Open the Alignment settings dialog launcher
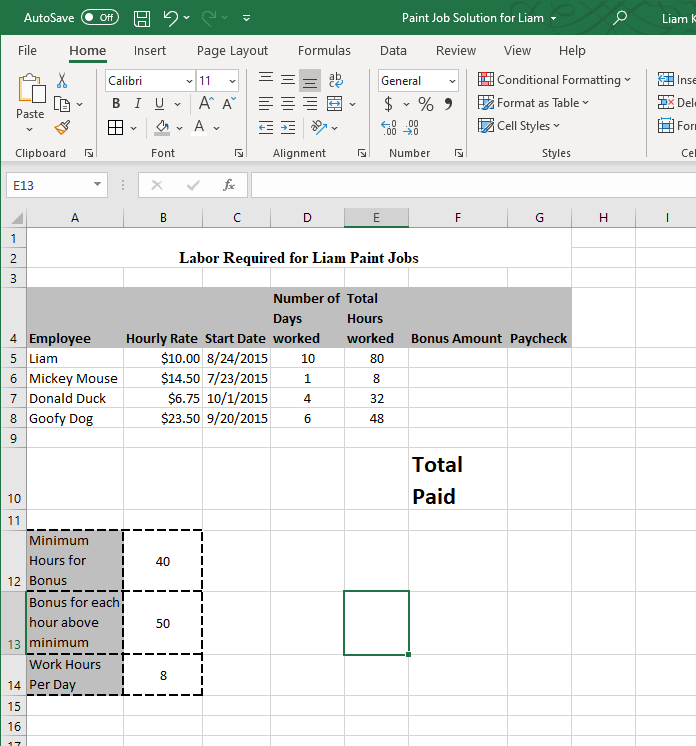The width and height of the screenshot is (696, 746). (362, 153)
